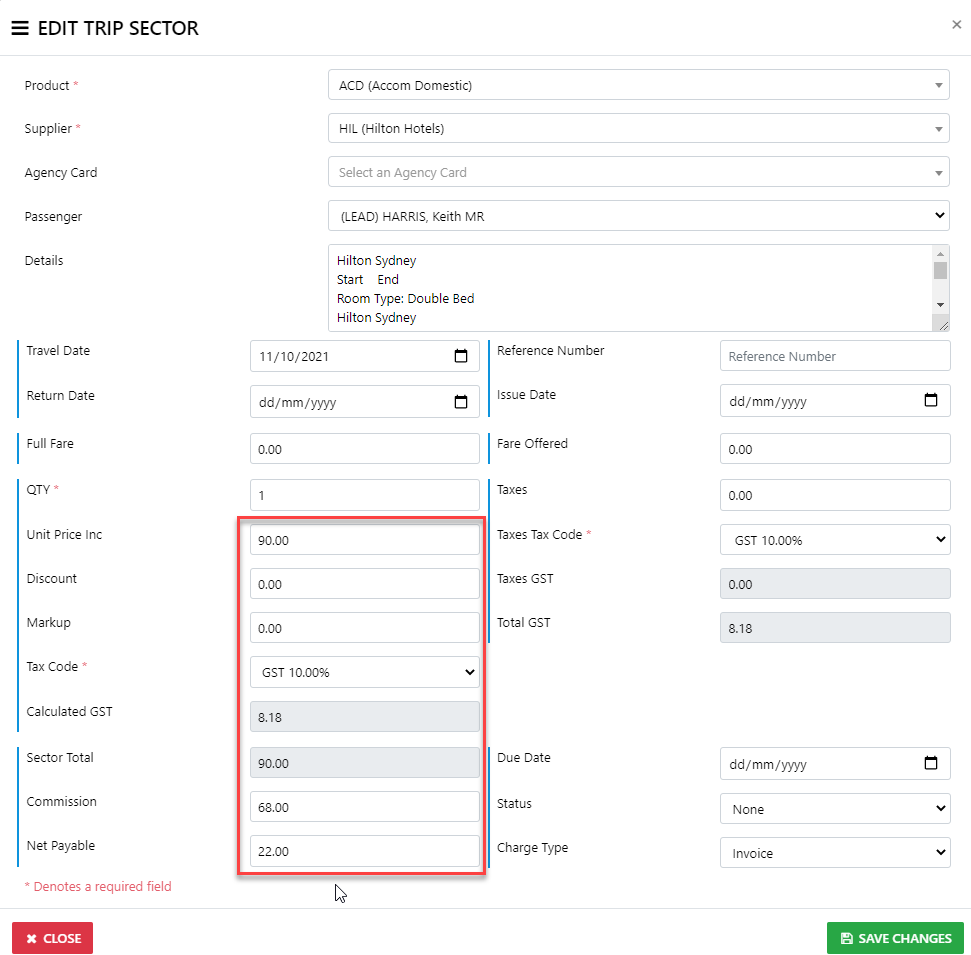Click the Discount input field
Viewport: 971px width, 955px height.
(x=365, y=583)
